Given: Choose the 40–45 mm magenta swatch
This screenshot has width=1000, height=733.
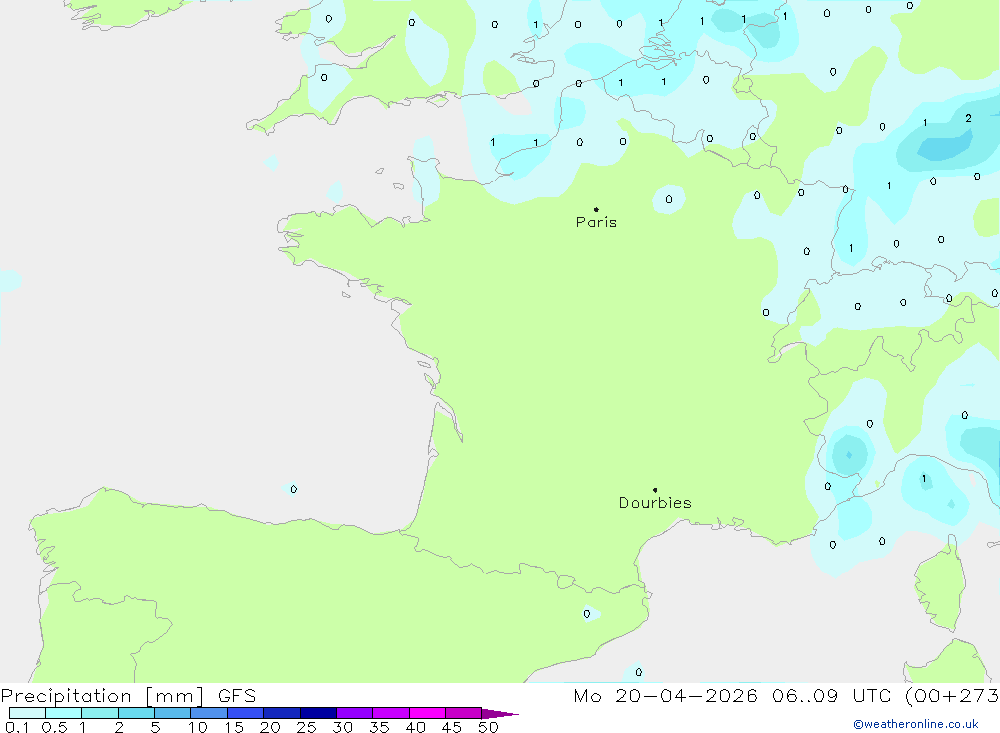Looking at the screenshot, I should coord(427,713).
